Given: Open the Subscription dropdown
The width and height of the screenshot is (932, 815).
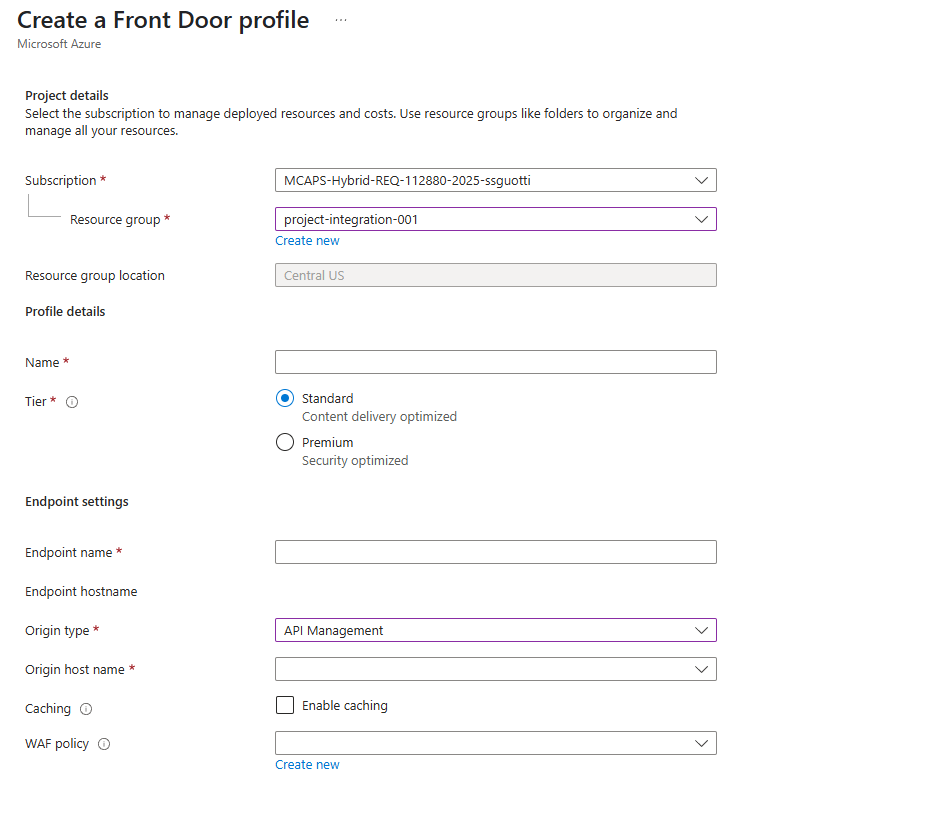Looking at the screenshot, I should [x=496, y=181].
